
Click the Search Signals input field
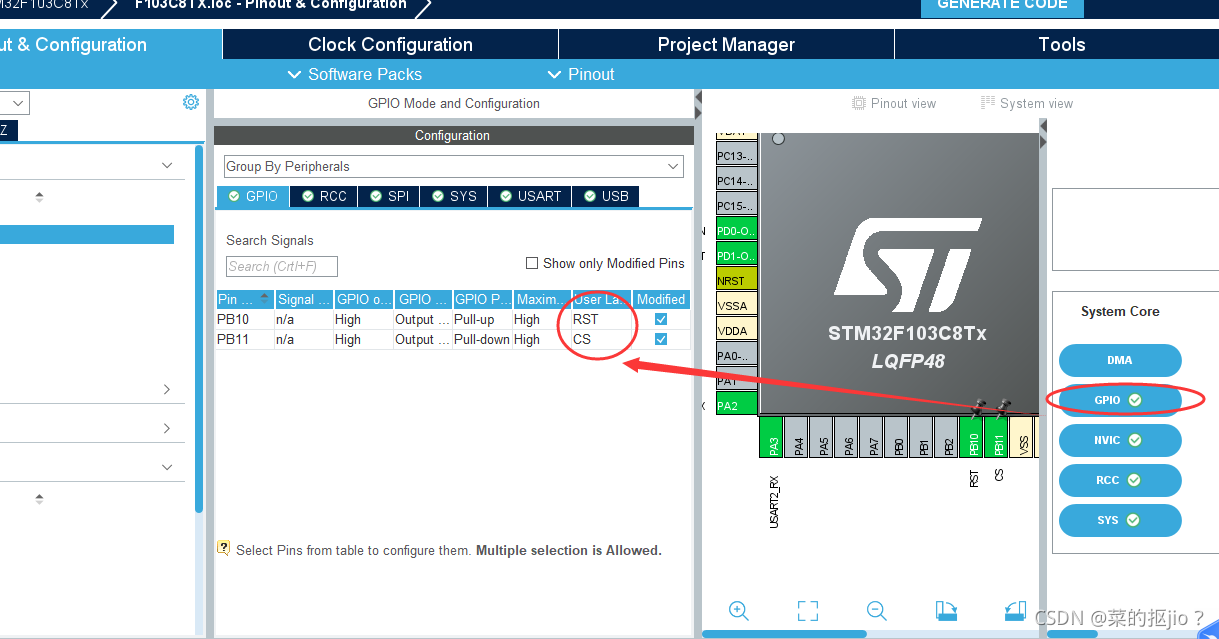pyautogui.click(x=281, y=266)
